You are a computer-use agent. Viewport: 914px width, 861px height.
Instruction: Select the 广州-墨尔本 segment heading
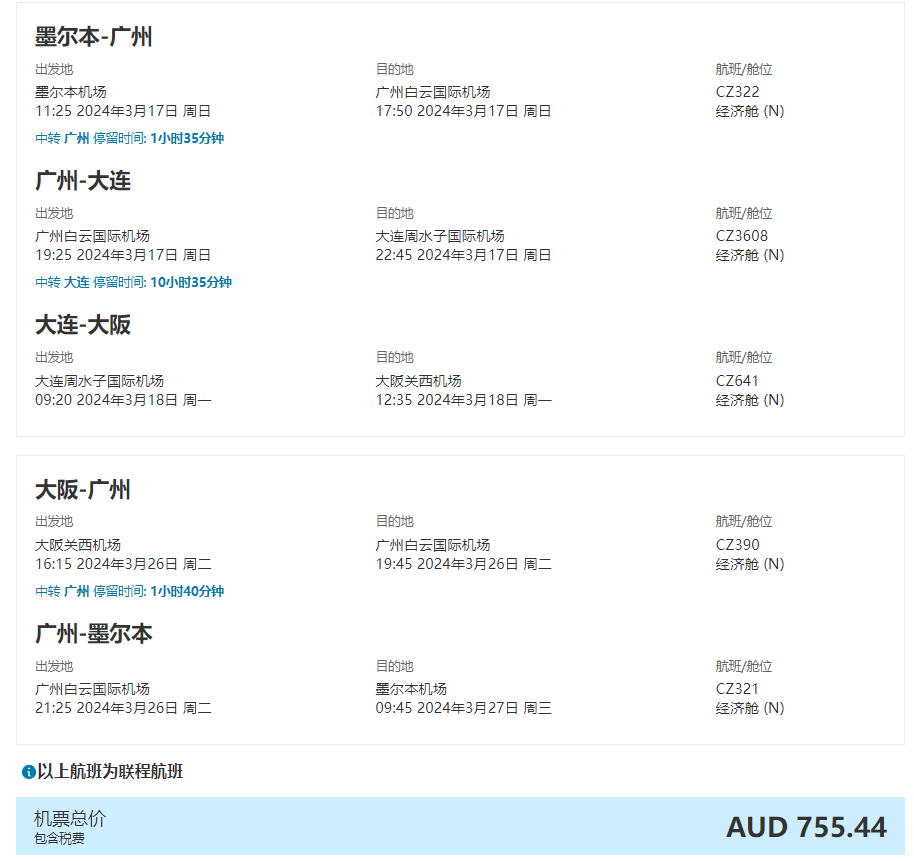(x=93, y=633)
